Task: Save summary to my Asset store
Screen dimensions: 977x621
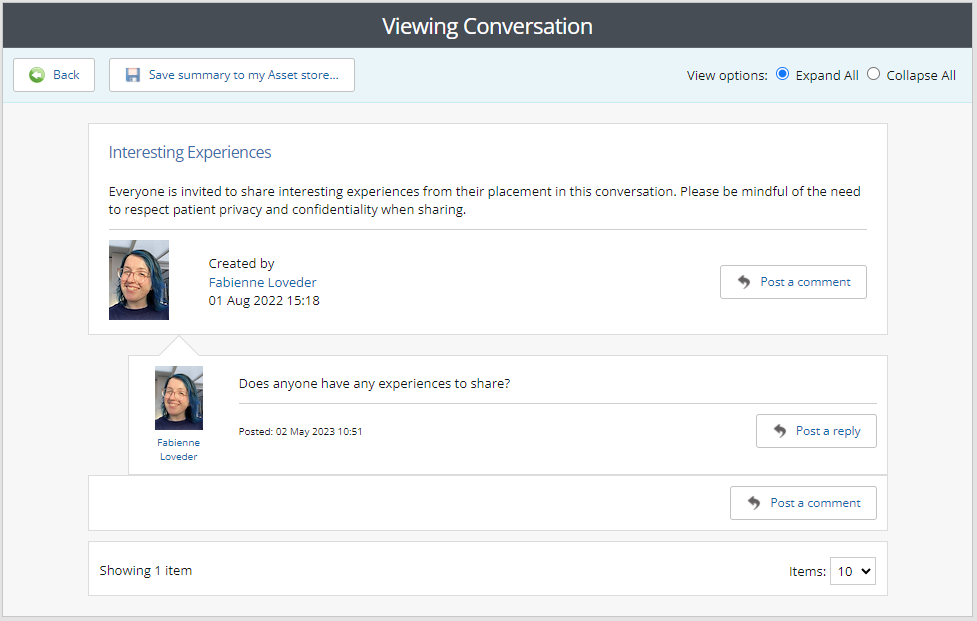Action: coord(232,75)
